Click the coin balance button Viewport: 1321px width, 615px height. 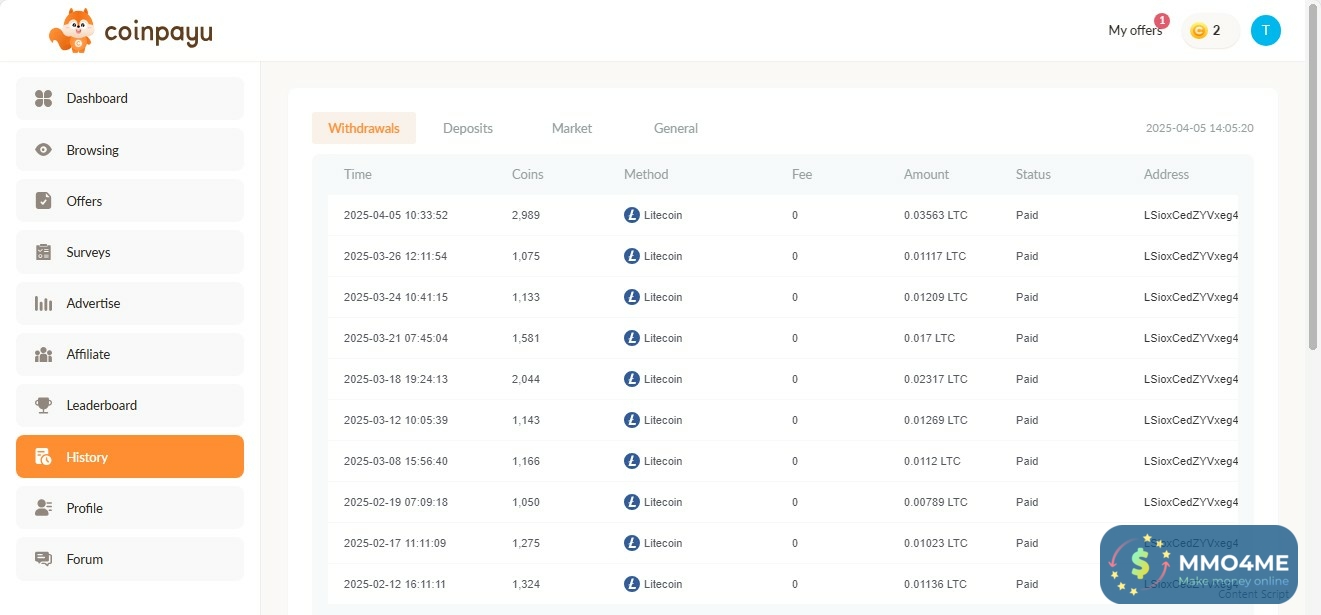pos(1210,31)
